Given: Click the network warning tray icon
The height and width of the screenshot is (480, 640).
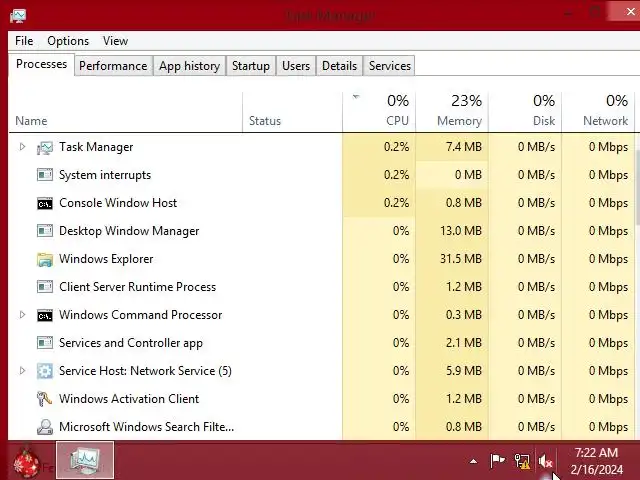Looking at the screenshot, I should click(522, 462).
